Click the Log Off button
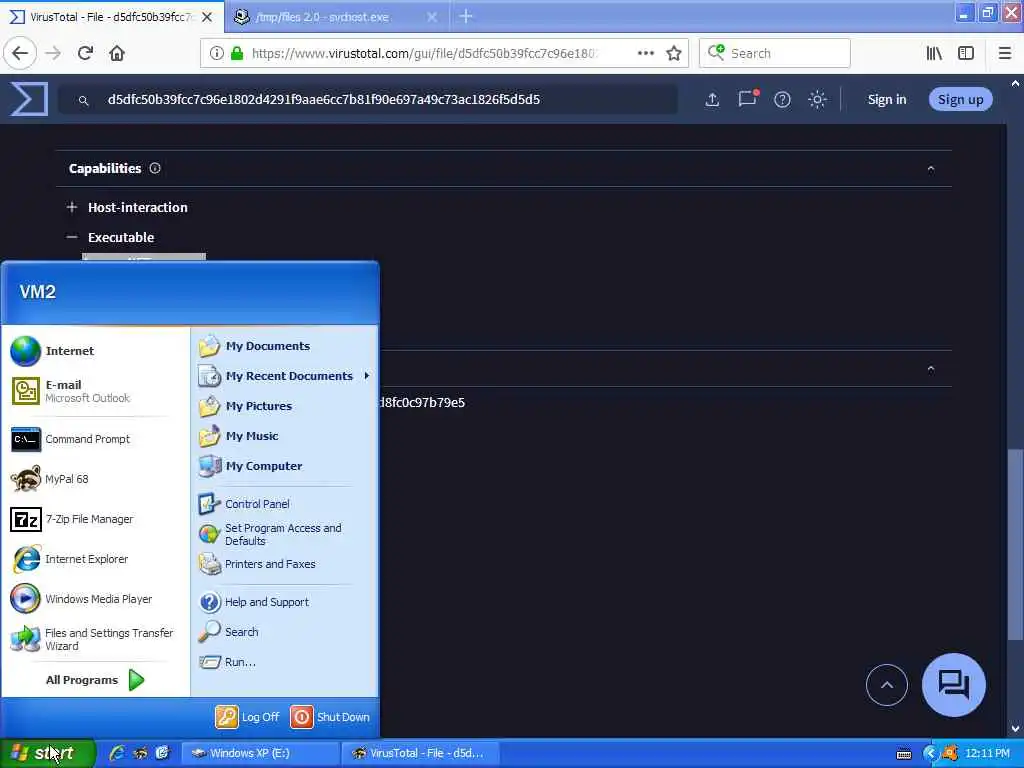The image size is (1024, 768). 248,716
